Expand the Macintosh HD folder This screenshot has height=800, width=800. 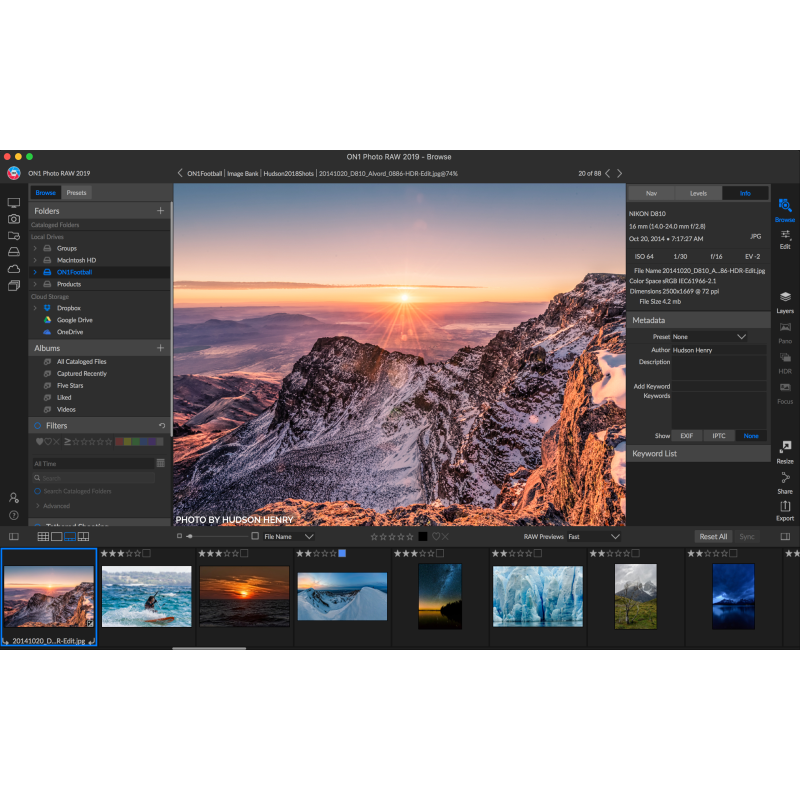pos(35,260)
